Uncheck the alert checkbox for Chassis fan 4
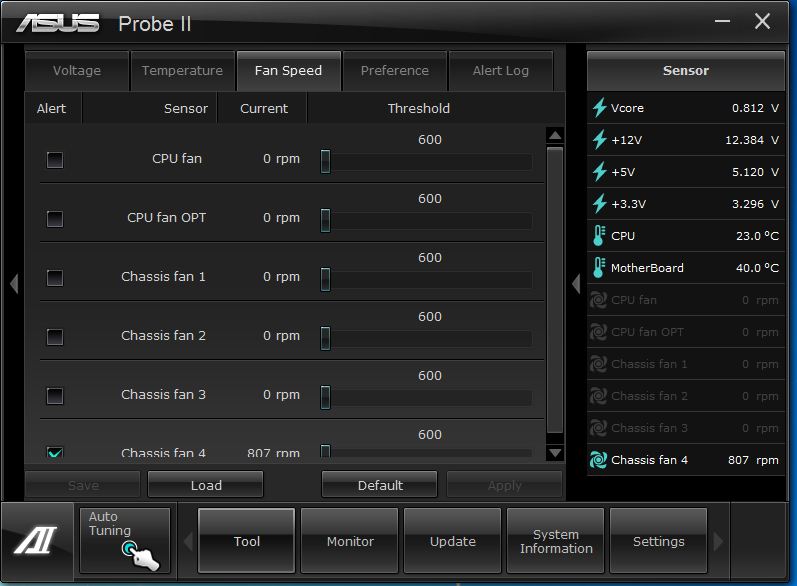This screenshot has width=797, height=586. (x=55, y=452)
